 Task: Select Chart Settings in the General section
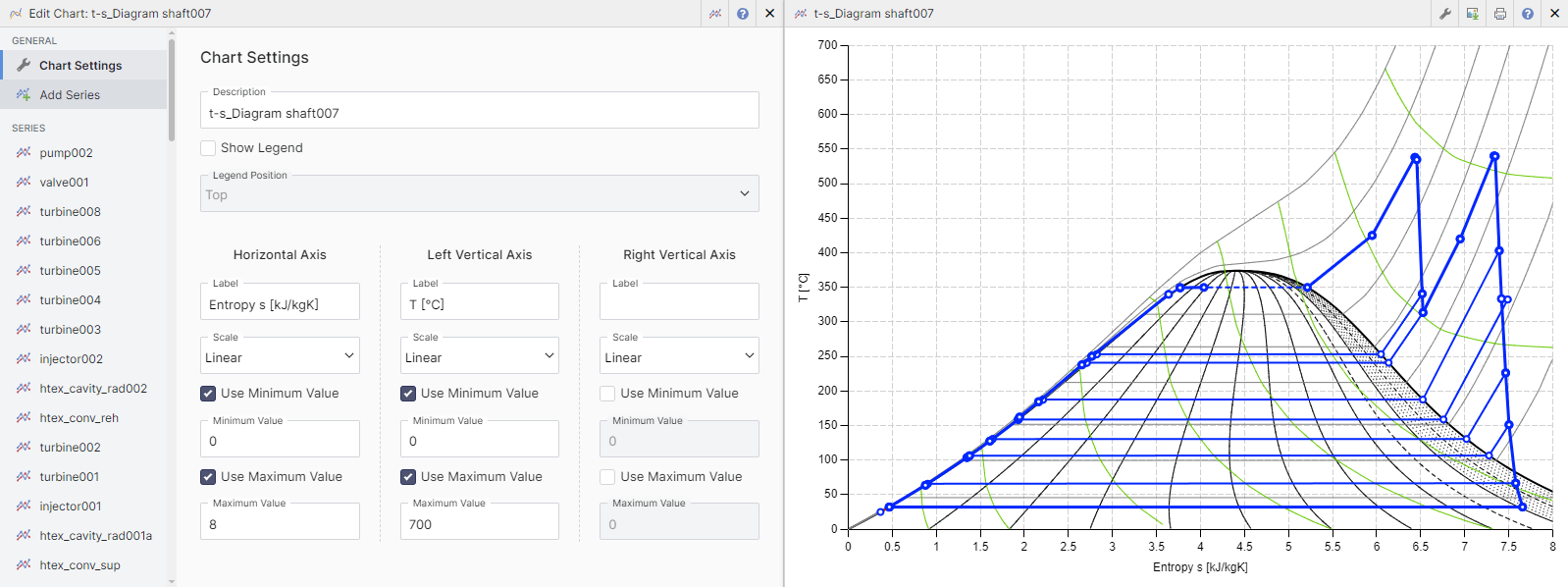(x=80, y=66)
